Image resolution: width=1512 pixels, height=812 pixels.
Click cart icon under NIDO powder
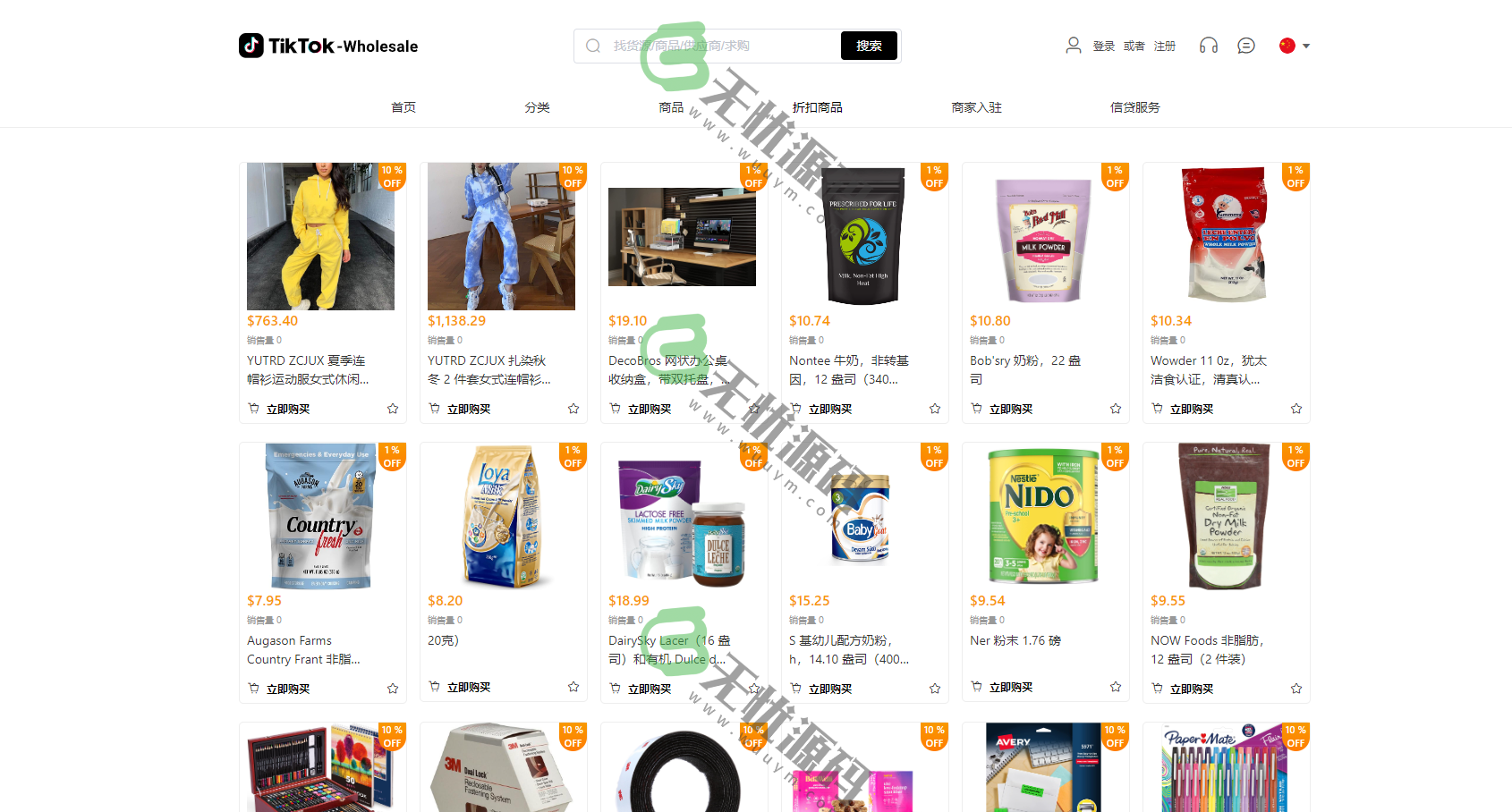click(977, 687)
